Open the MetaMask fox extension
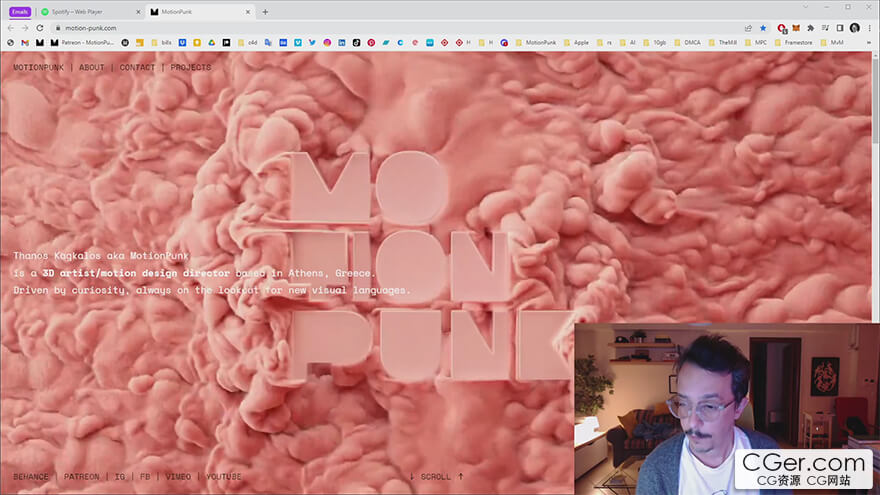Screen dimensions: 880x495 click(x=796, y=28)
